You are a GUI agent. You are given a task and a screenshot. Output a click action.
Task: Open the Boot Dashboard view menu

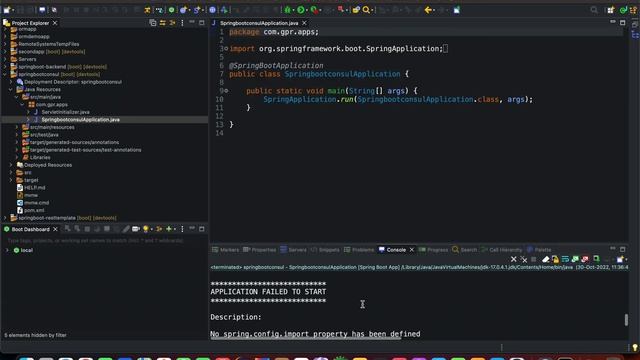[x=182, y=229]
